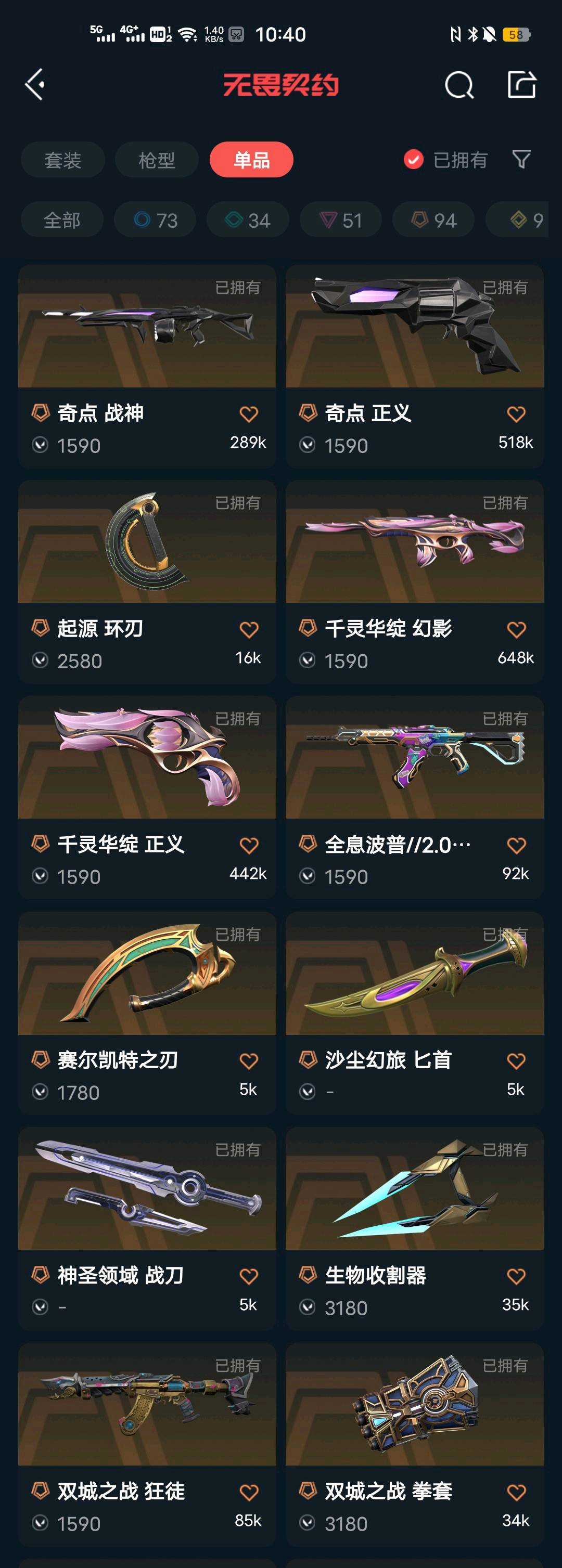
Task: Favorite 奇点 战神 with heart icon
Action: tap(248, 414)
